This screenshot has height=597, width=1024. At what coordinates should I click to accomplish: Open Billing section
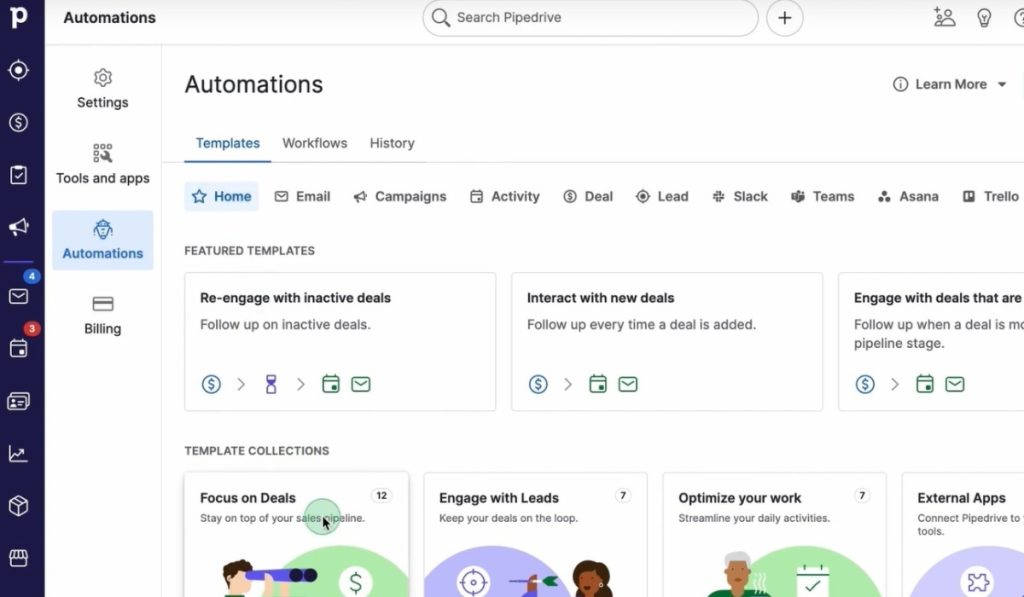coord(103,315)
